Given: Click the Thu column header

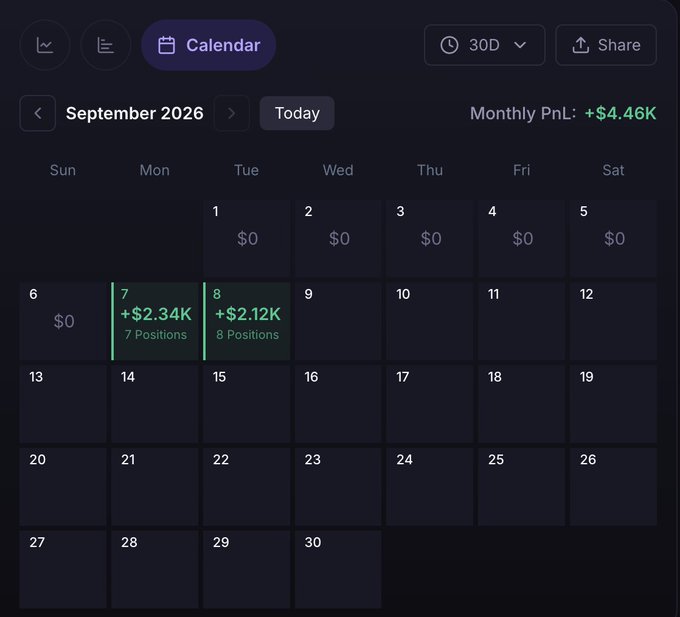Looking at the screenshot, I should 430,170.
